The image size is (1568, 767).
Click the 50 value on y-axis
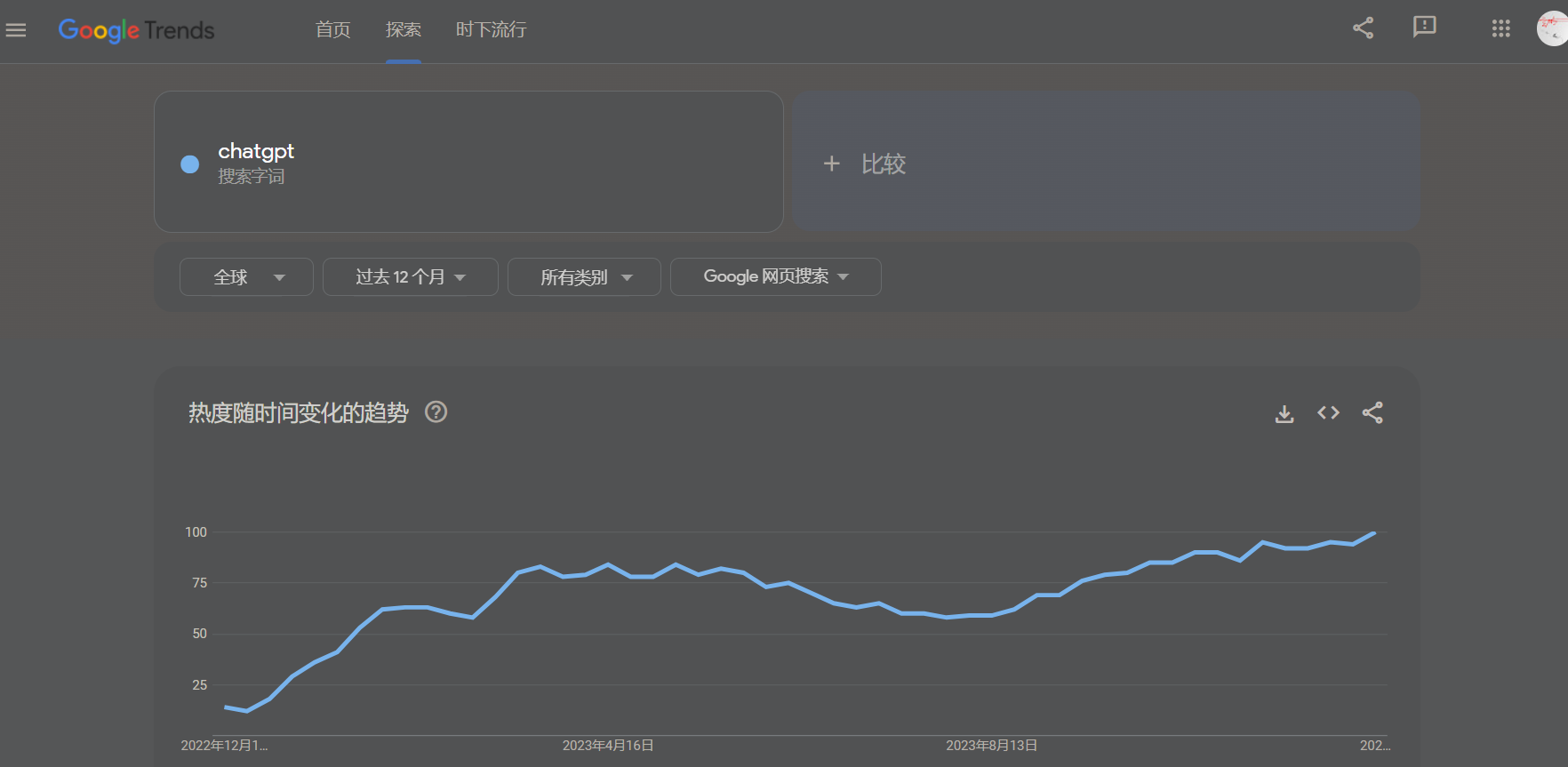tap(199, 634)
